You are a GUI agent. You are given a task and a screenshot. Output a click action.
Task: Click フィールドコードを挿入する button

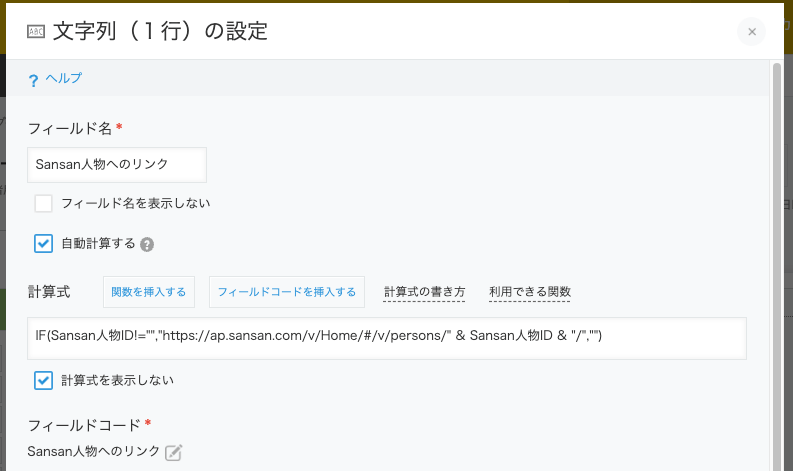click(x=287, y=292)
